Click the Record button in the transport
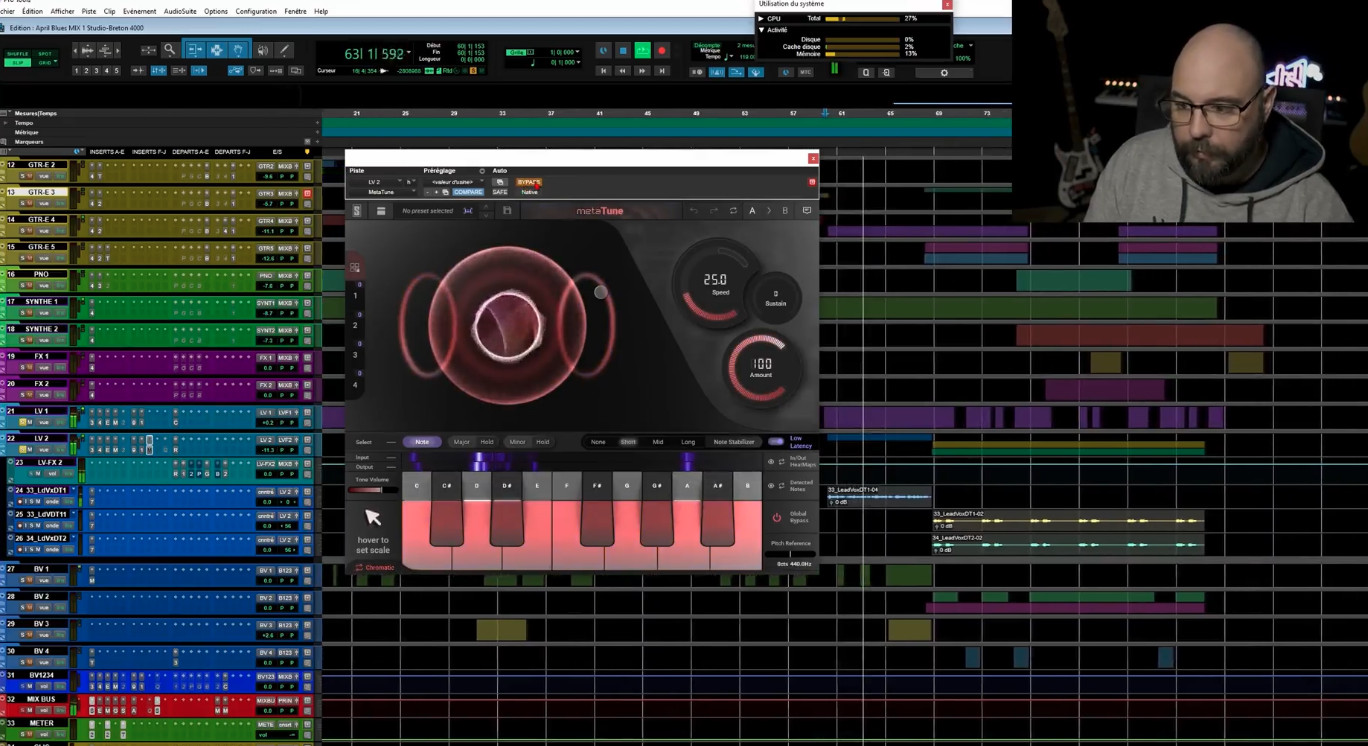 tap(661, 50)
